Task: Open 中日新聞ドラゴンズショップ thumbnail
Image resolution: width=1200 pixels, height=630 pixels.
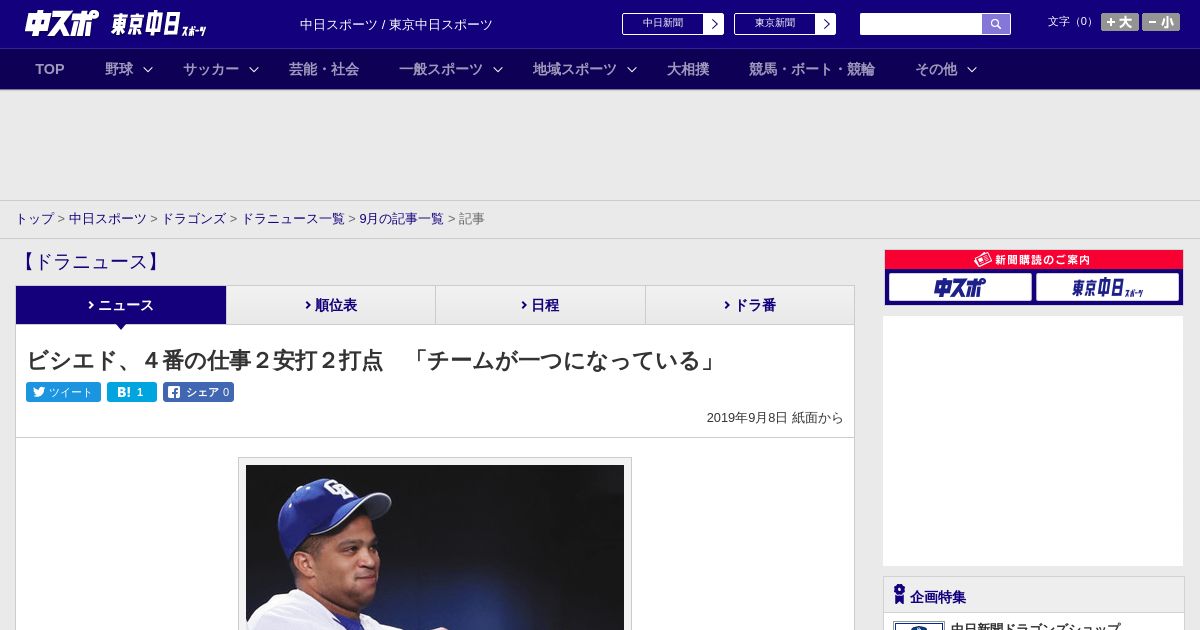Action: (x=919, y=626)
